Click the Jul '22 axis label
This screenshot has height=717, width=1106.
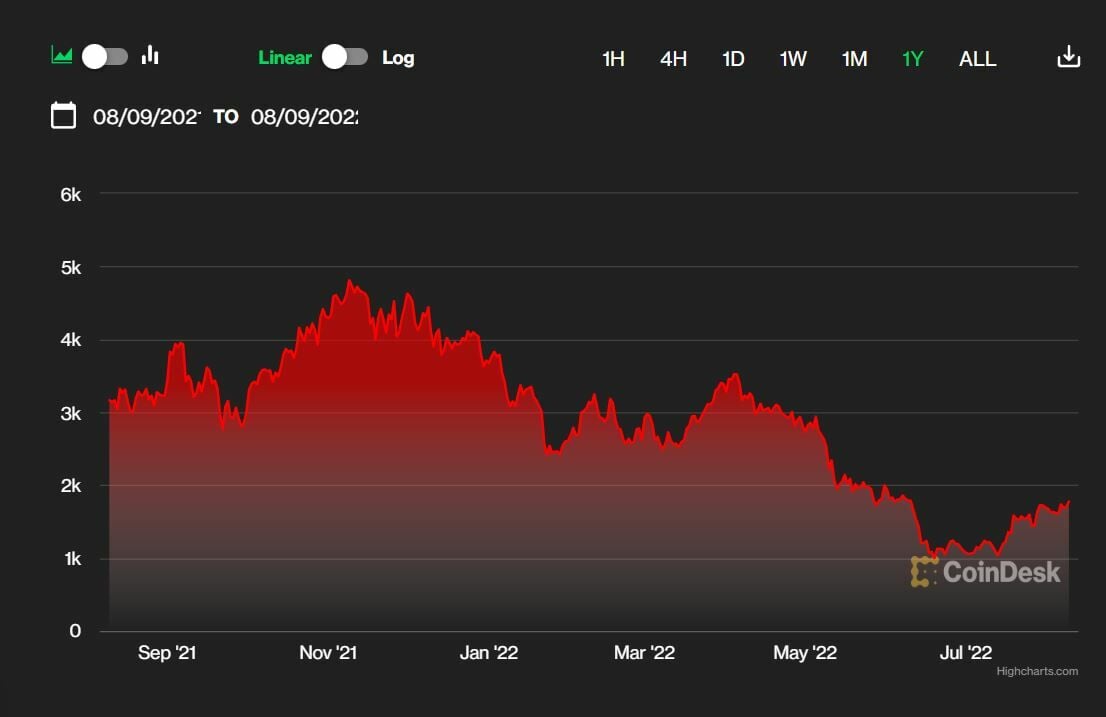click(x=966, y=653)
